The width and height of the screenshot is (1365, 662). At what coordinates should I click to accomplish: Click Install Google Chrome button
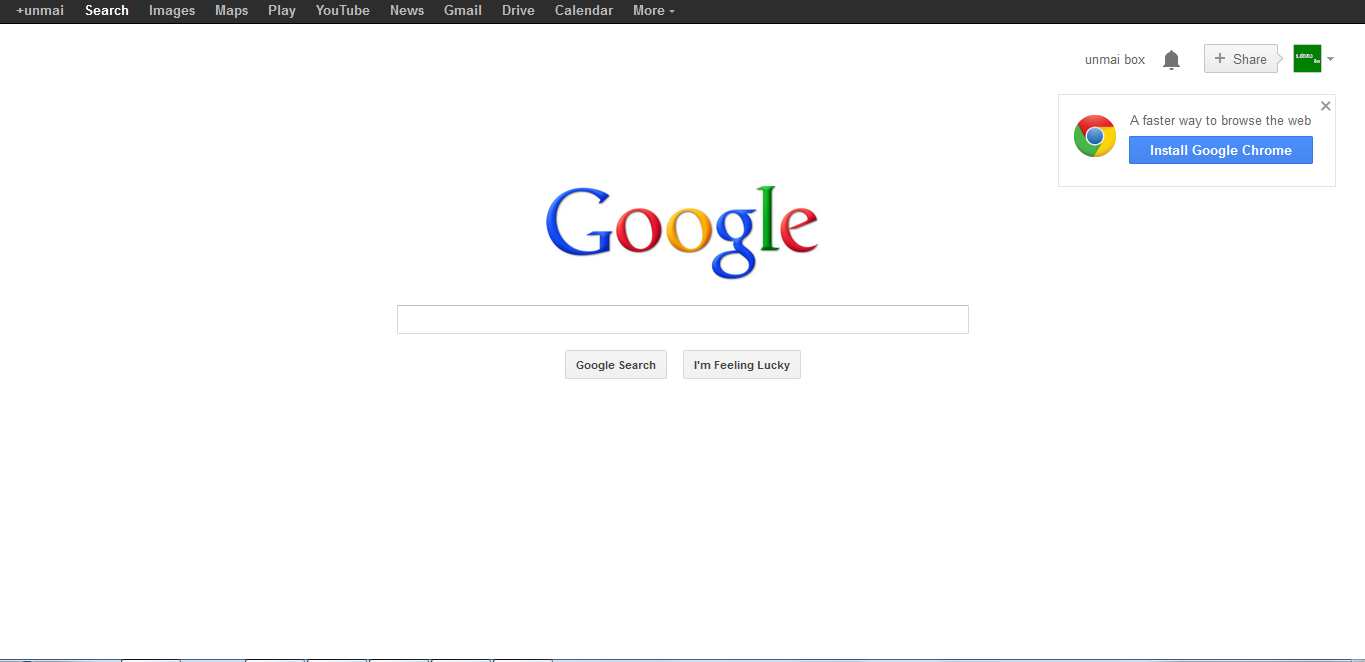[1221, 150]
